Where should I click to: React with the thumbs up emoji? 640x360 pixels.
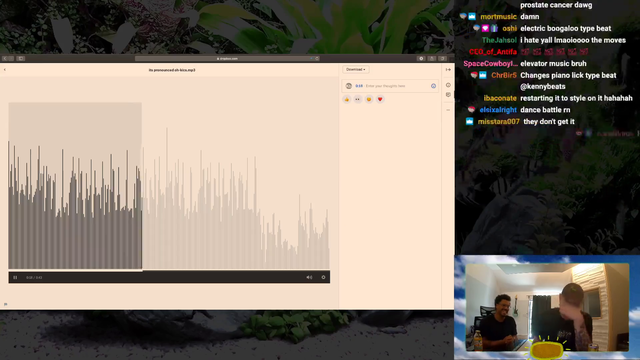click(x=347, y=99)
